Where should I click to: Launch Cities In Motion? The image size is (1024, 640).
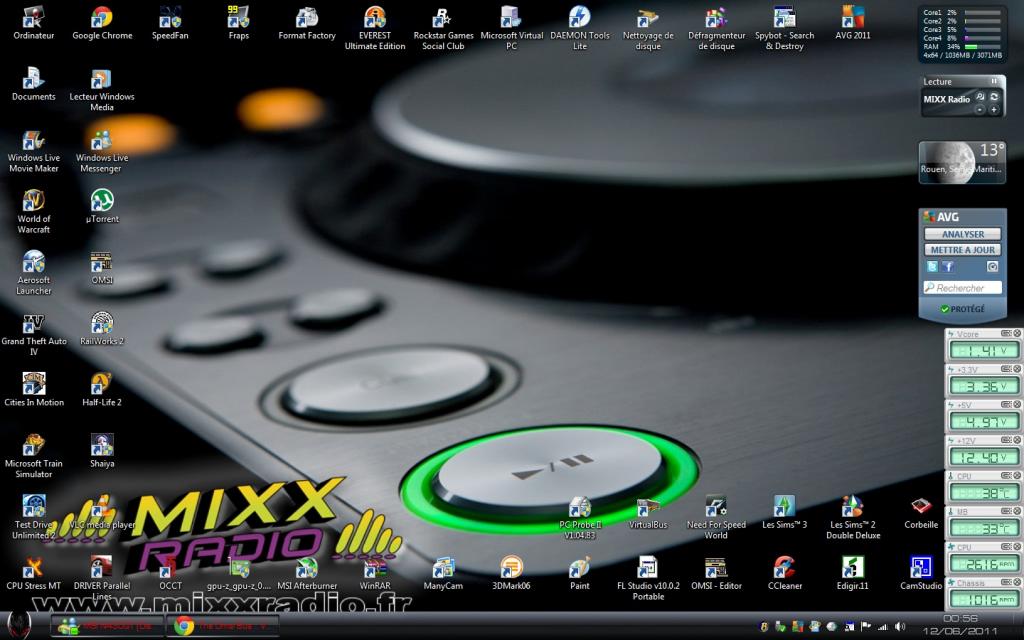pyautogui.click(x=33, y=390)
